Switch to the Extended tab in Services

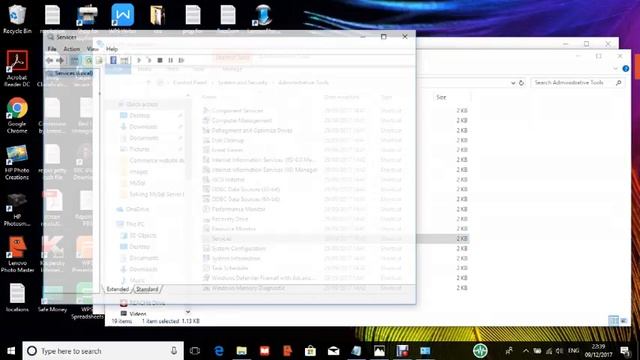tap(118, 289)
